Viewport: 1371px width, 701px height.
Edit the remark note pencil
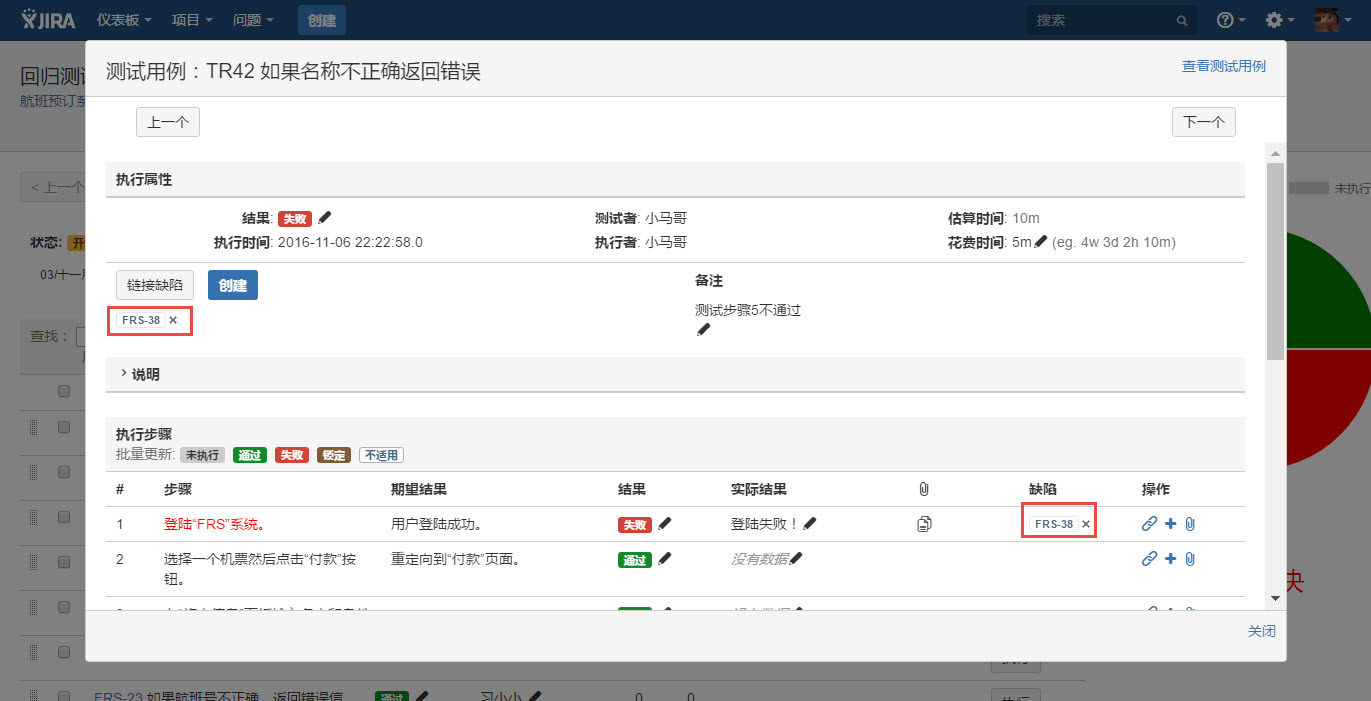pyautogui.click(x=703, y=329)
